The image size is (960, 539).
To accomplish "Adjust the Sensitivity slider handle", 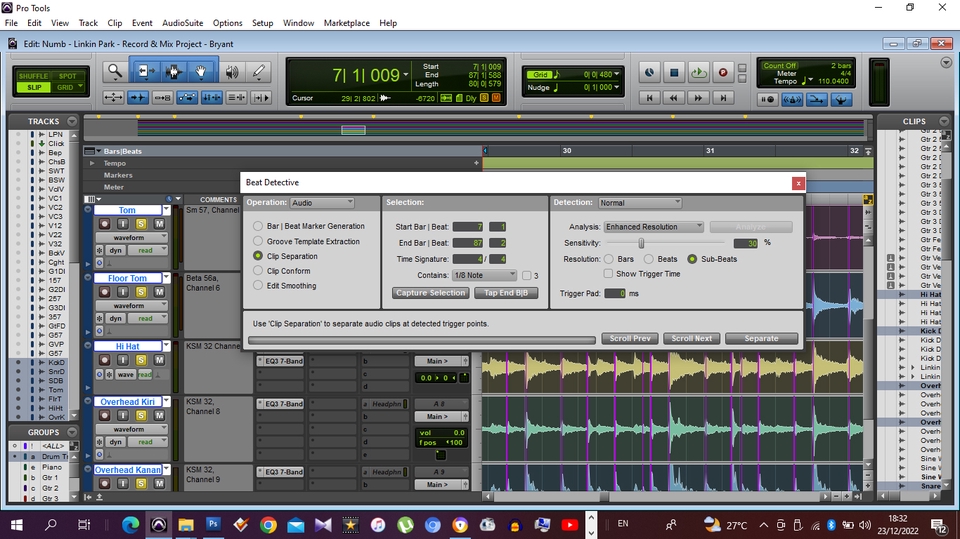I will click(x=641, y=243).
